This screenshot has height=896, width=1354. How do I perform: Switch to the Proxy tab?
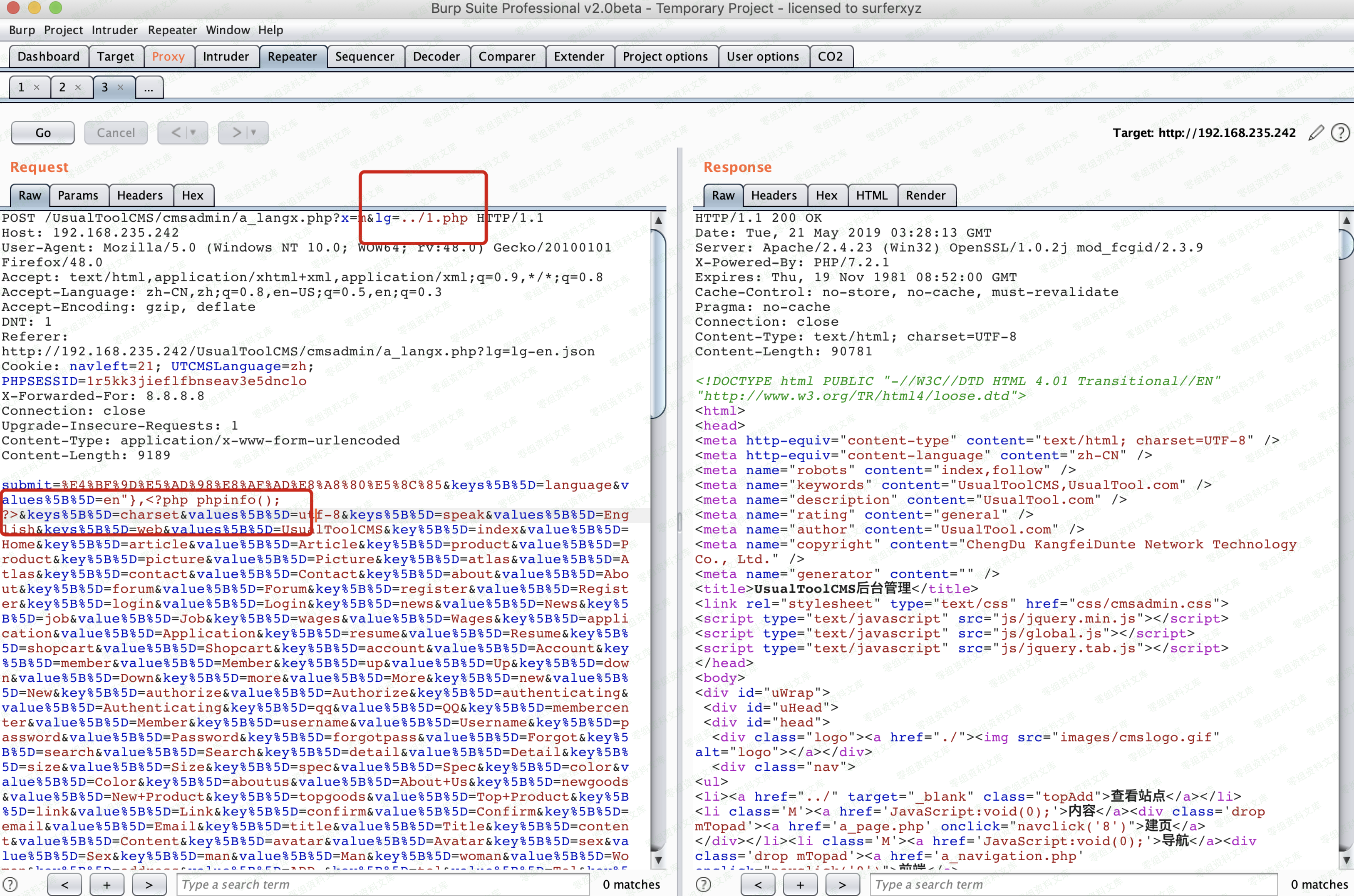[168, 57]
